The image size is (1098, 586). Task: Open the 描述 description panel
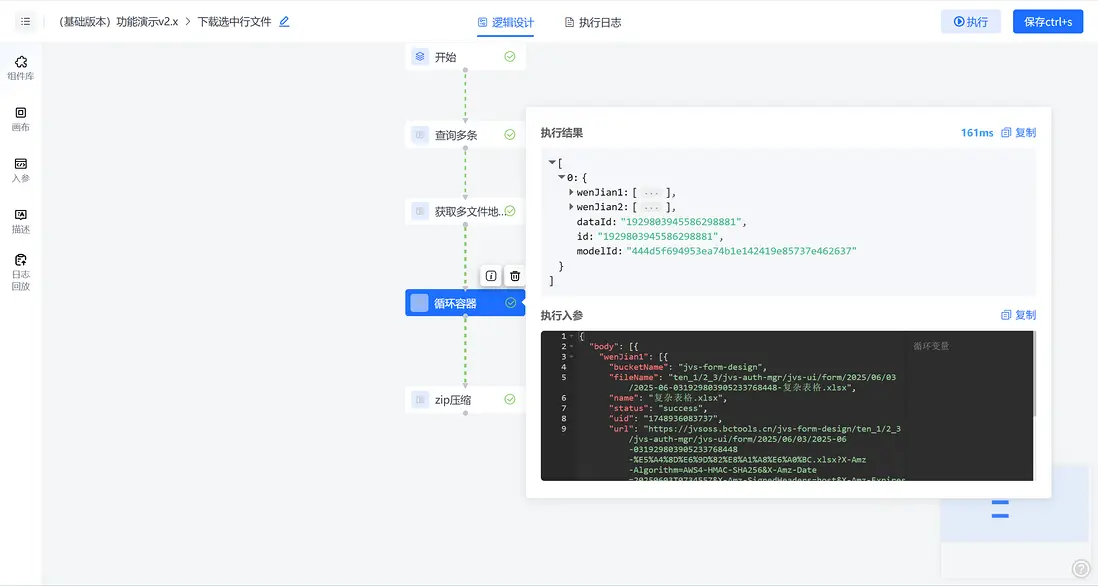21,221
